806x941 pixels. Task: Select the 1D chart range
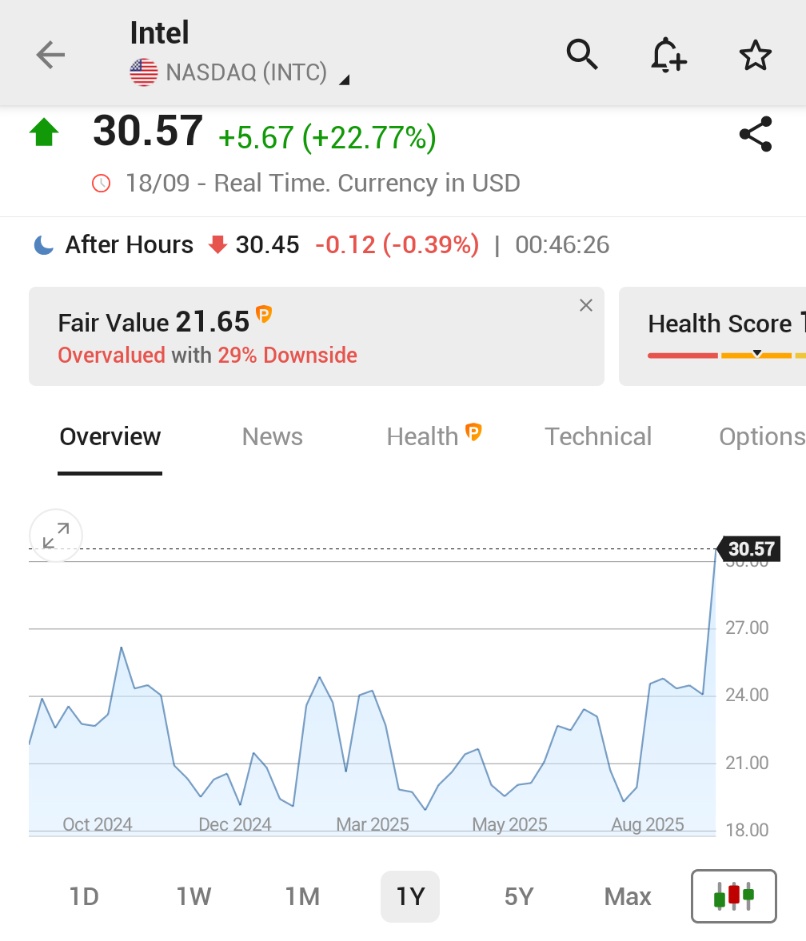84,897
